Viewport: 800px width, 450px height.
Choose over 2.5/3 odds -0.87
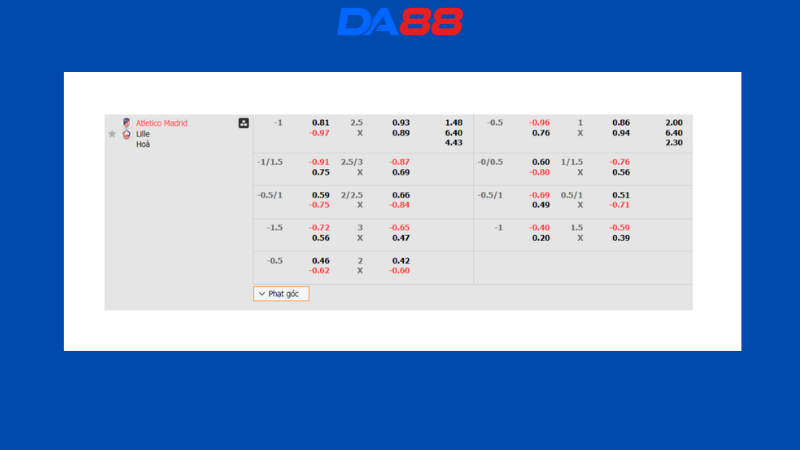click(x=399, y=162)
